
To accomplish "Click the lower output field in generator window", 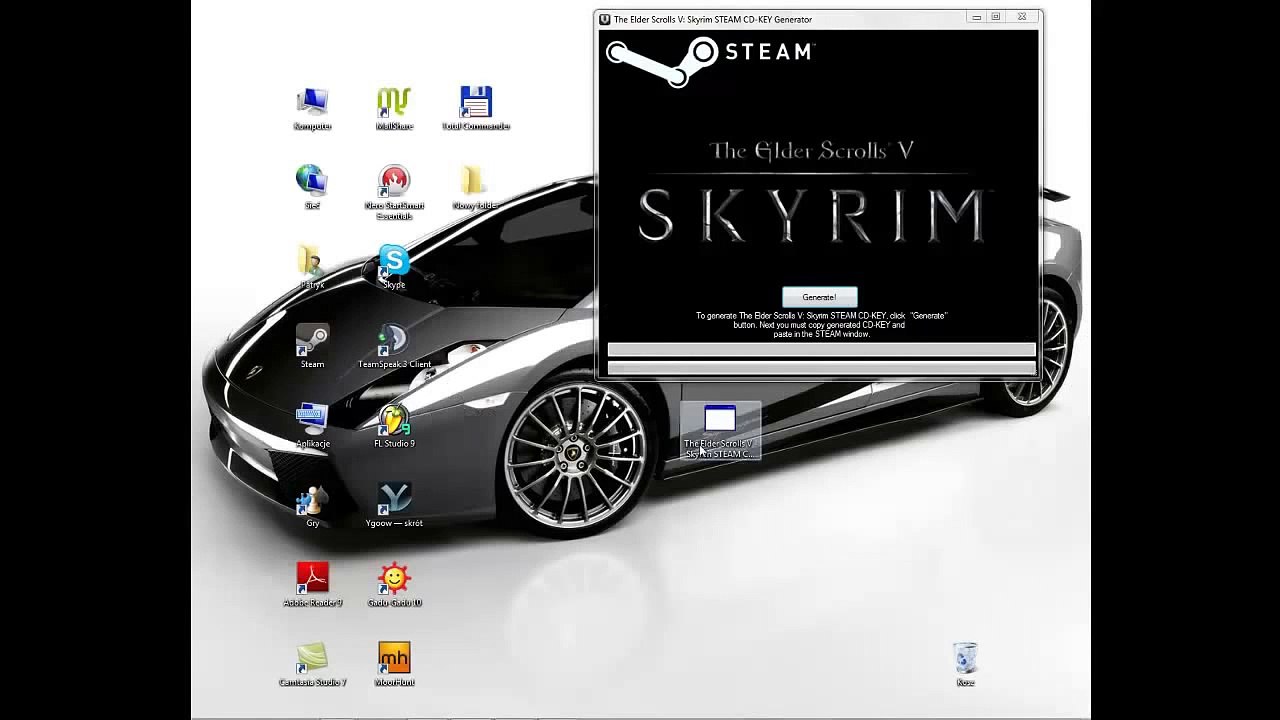I will click(x=821, y=368).
